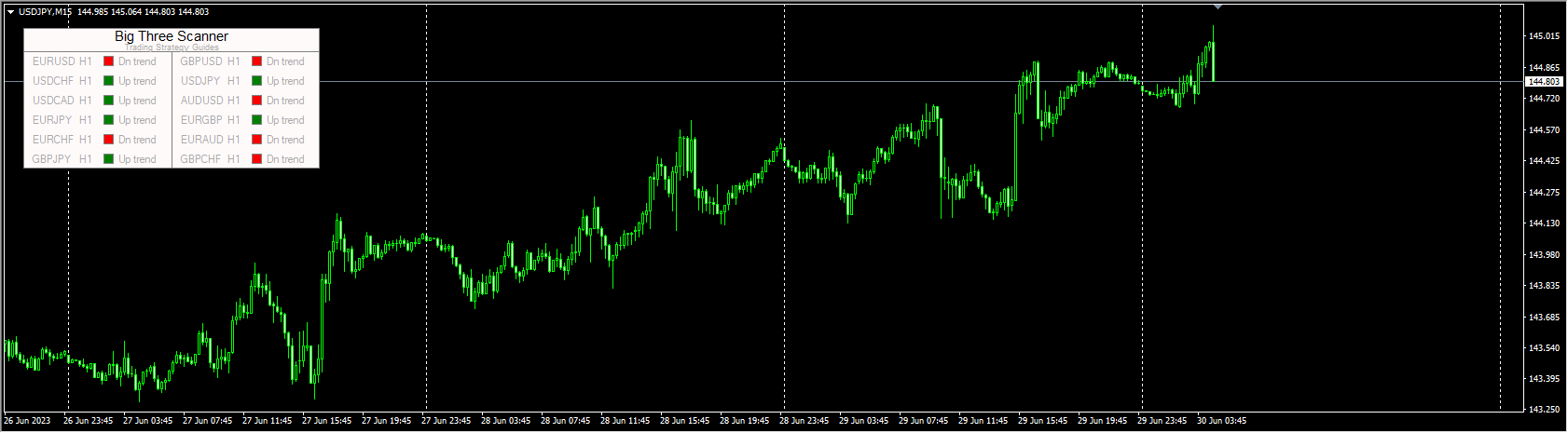This screenshot has height=433, width=1568.
Task: Select the green USDJPY trend indicator square
Action: coord(256,81)
